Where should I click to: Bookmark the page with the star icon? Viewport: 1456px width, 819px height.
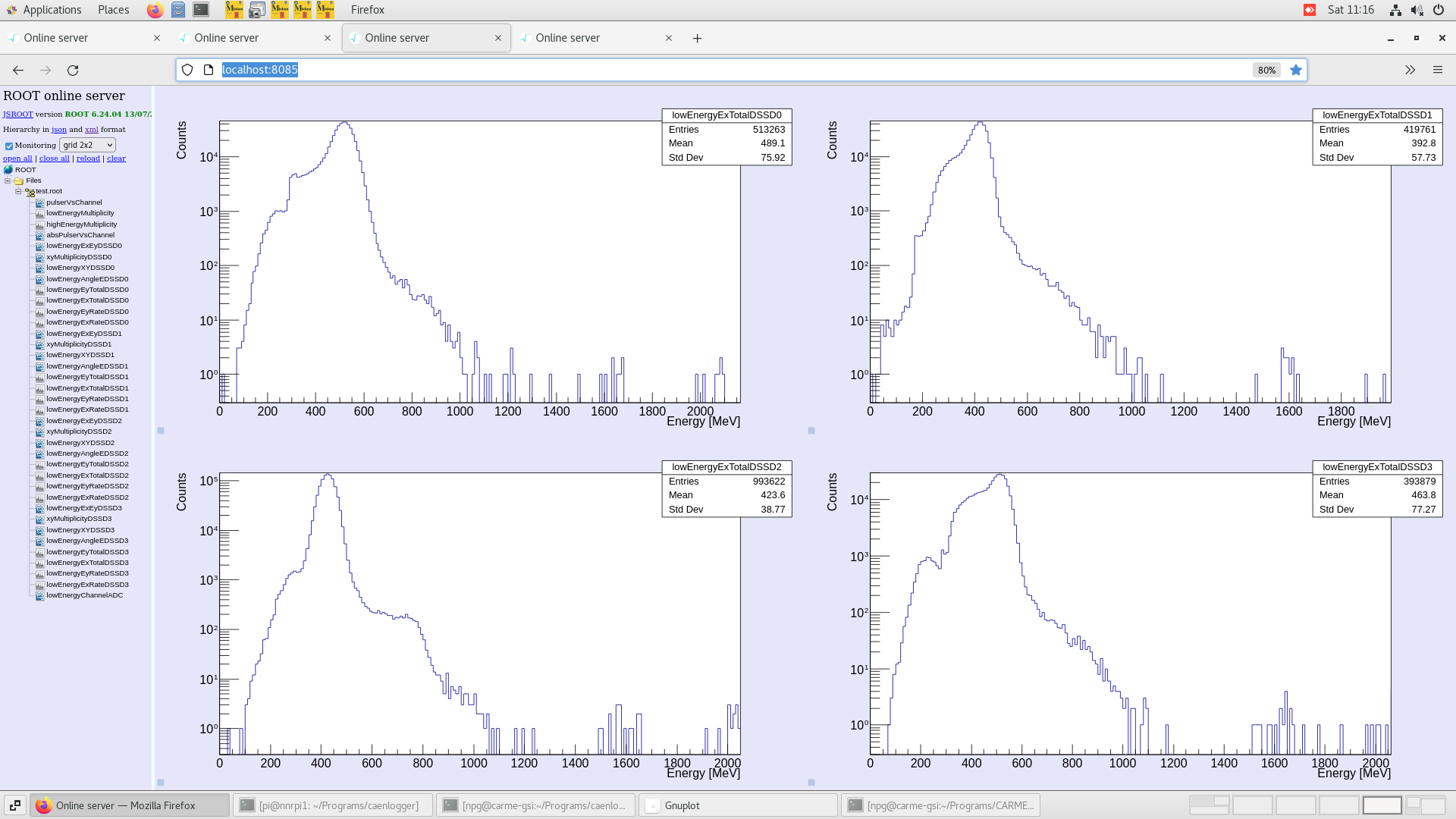1296,70
